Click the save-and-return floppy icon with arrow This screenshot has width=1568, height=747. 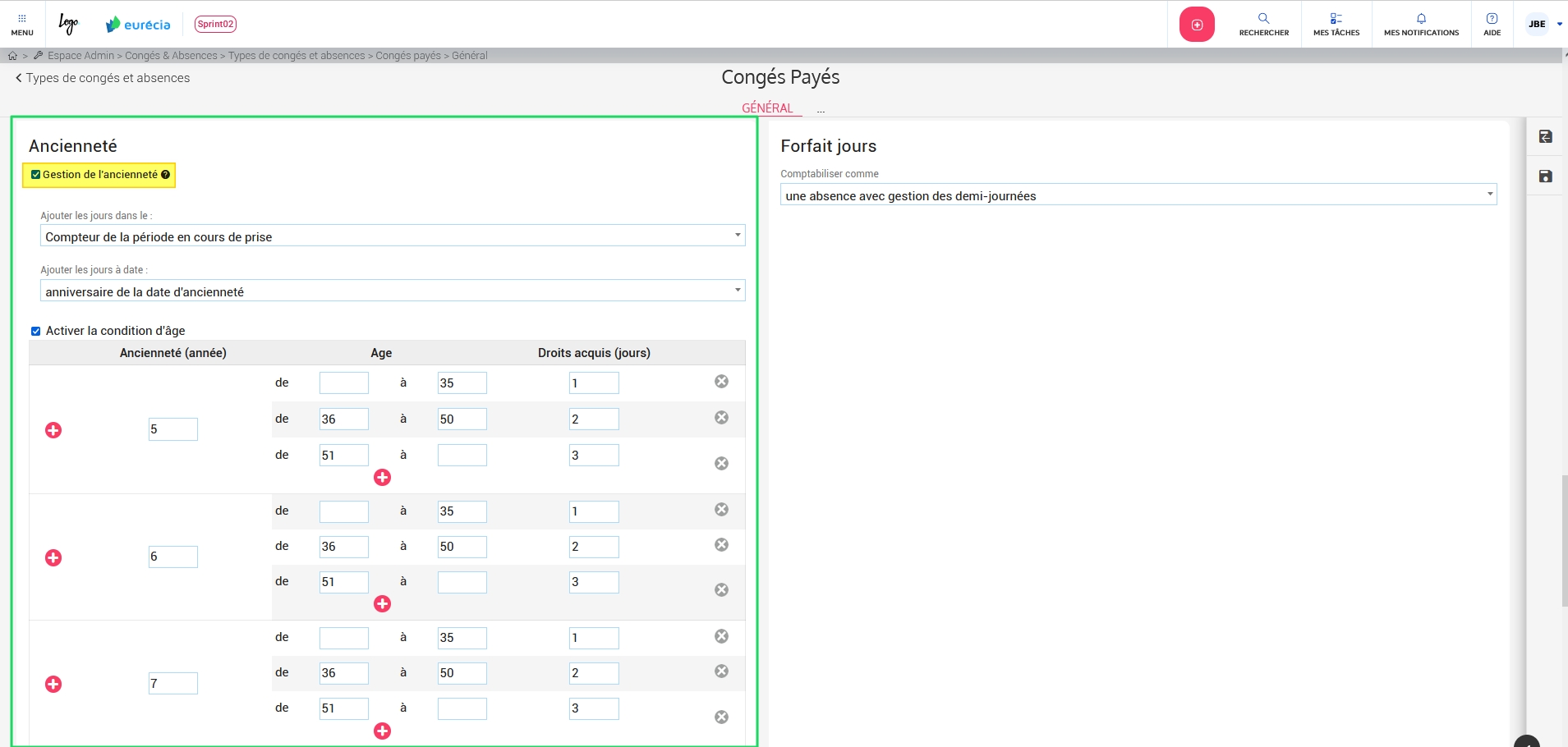pos(1545,137)
